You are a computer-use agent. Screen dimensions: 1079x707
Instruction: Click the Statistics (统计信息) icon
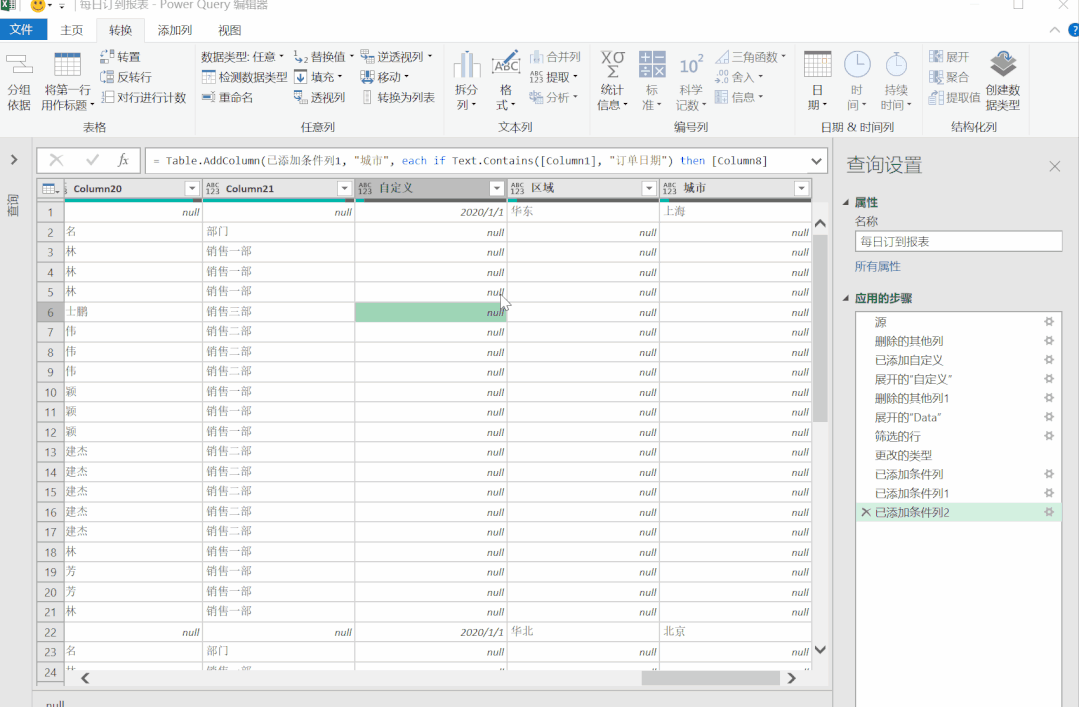(612, 64)
